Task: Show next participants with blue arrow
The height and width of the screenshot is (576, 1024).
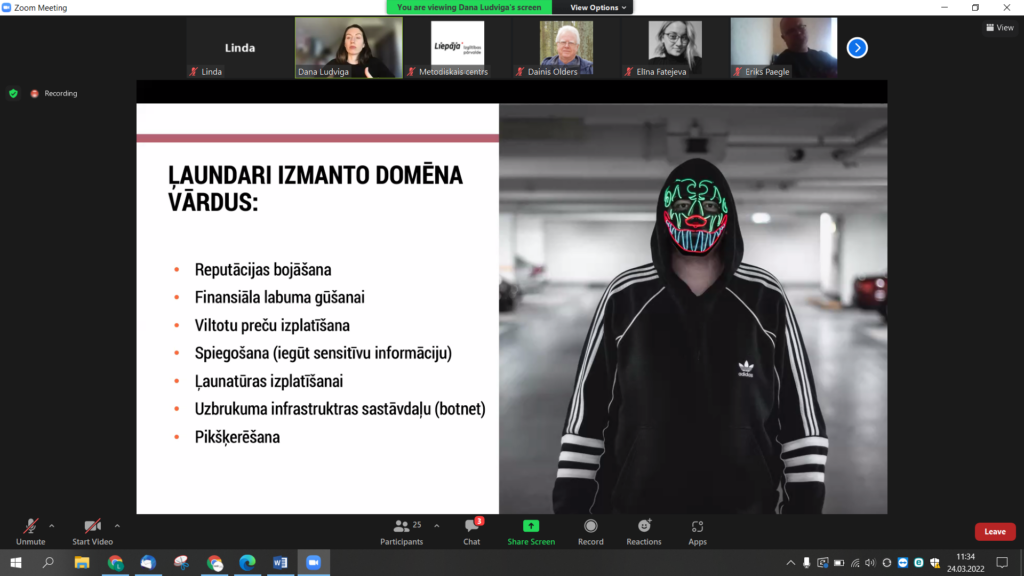Action: 857,47
